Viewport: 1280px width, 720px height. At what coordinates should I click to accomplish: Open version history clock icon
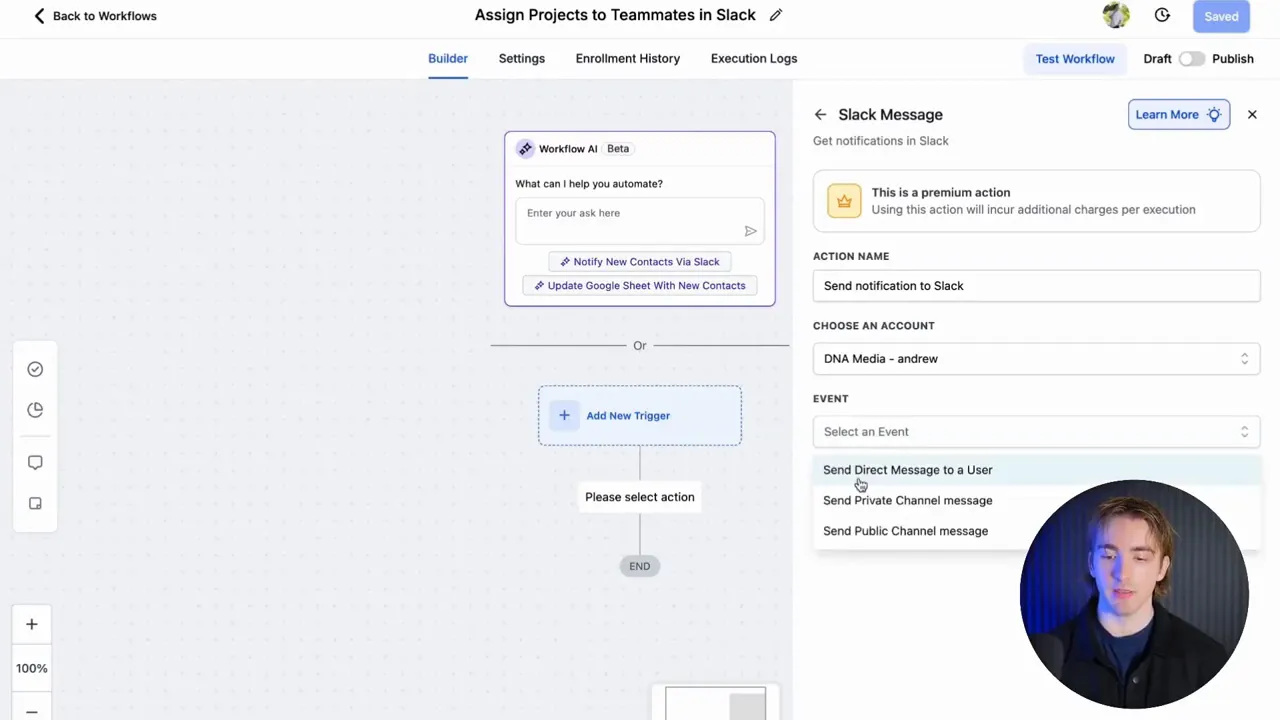click(1162, 15)
